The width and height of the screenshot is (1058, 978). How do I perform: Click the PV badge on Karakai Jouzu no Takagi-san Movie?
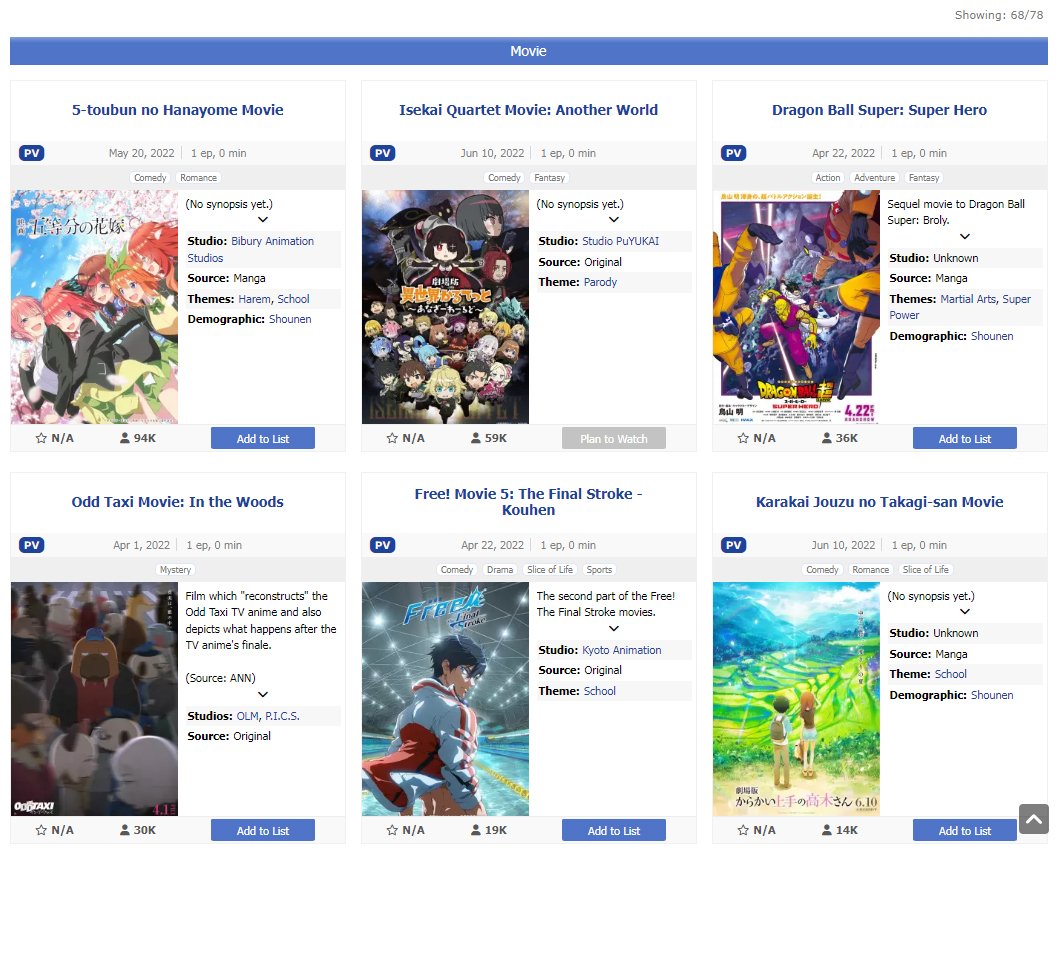tap(733, 545)
